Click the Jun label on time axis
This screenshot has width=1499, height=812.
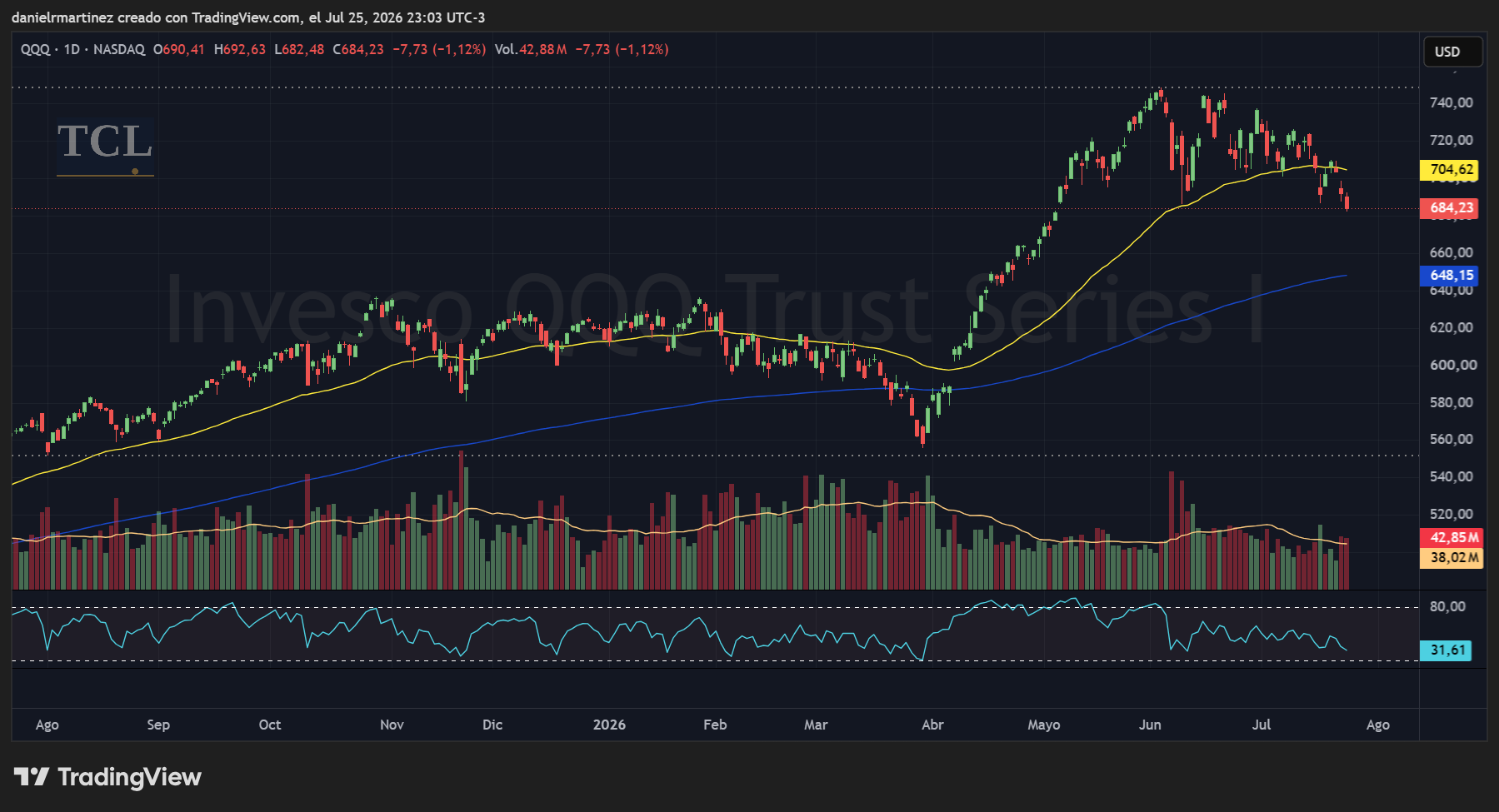coord(1150,725)
